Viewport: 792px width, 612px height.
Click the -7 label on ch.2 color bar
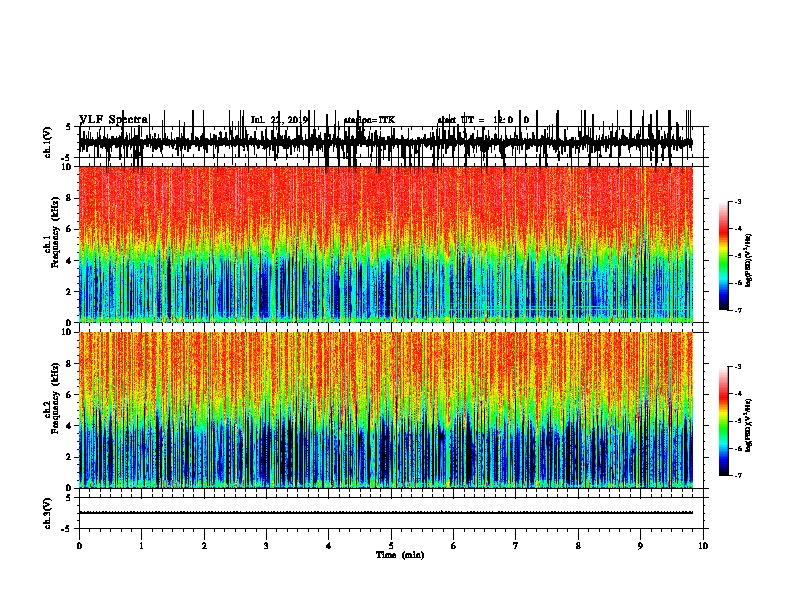click(738, 476)
